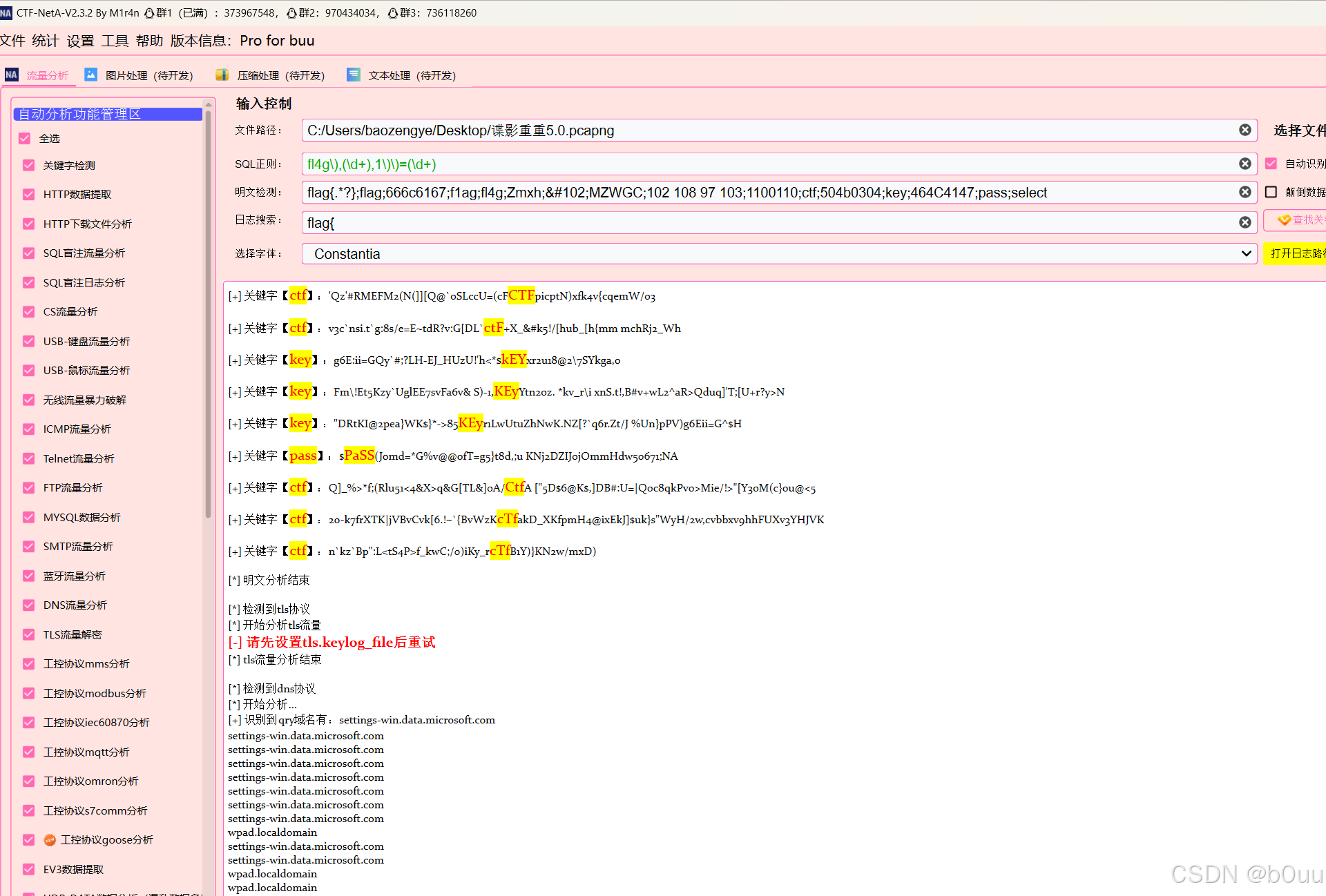Viewport: 1326px width, 896px height.
Task: Open the 工具 menu
Action: coord(115,41)
